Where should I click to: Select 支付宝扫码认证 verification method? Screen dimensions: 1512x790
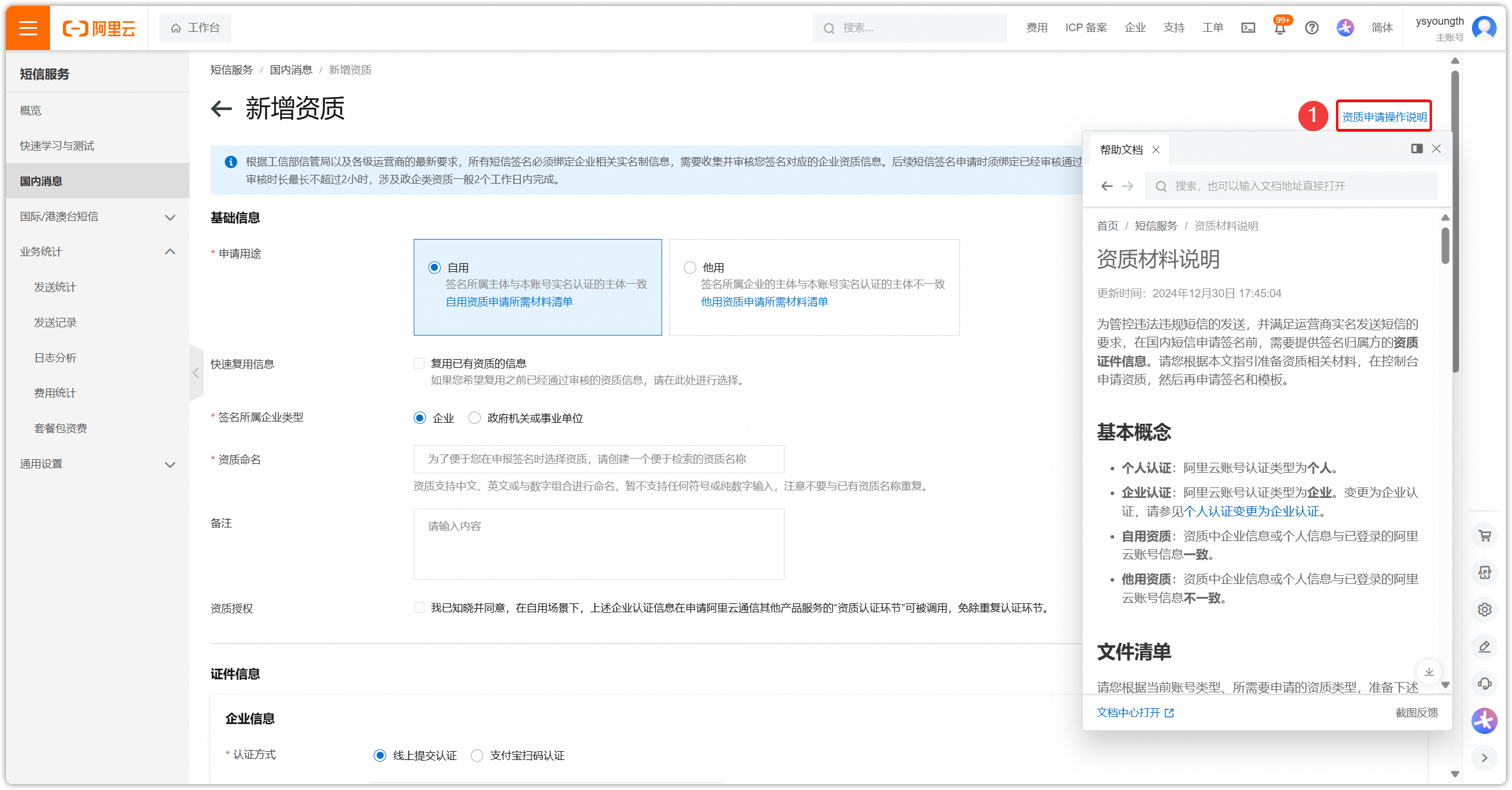point(477,755)
